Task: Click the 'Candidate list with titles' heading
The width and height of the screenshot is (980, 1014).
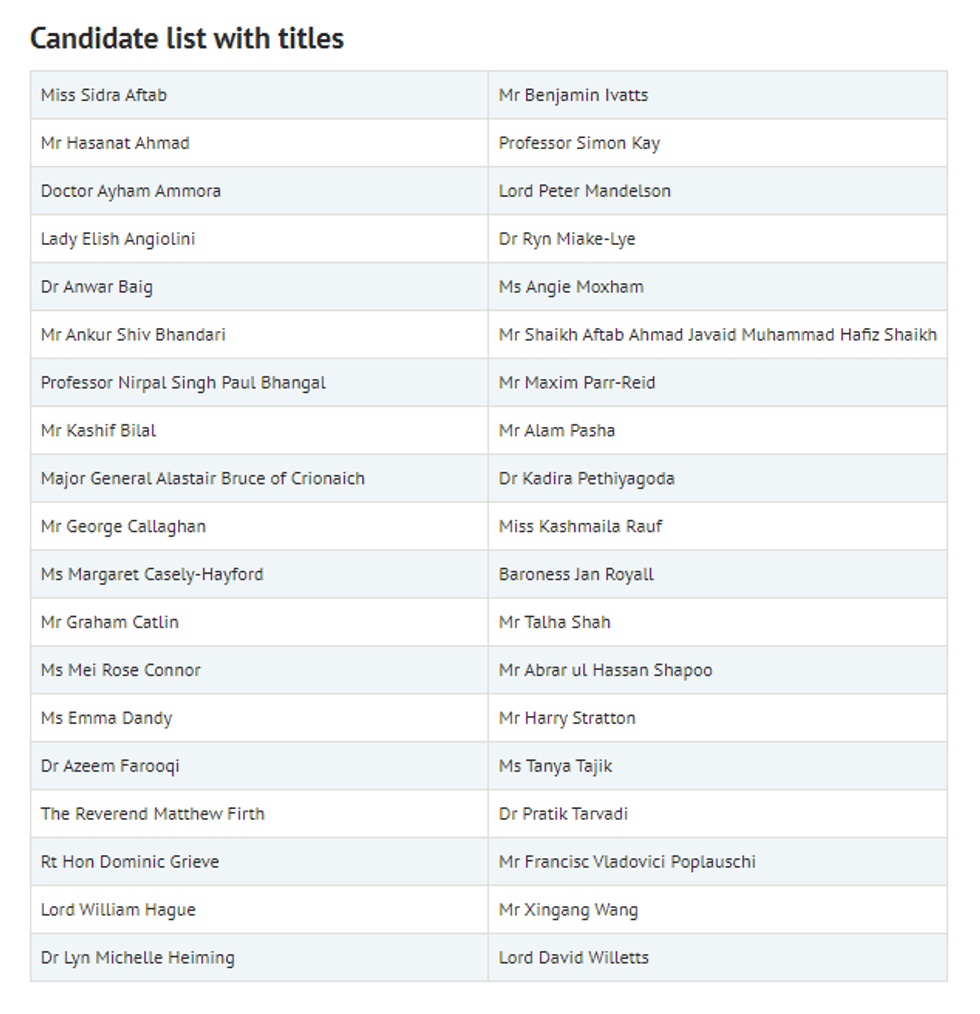Action: [x=187, y=39]
